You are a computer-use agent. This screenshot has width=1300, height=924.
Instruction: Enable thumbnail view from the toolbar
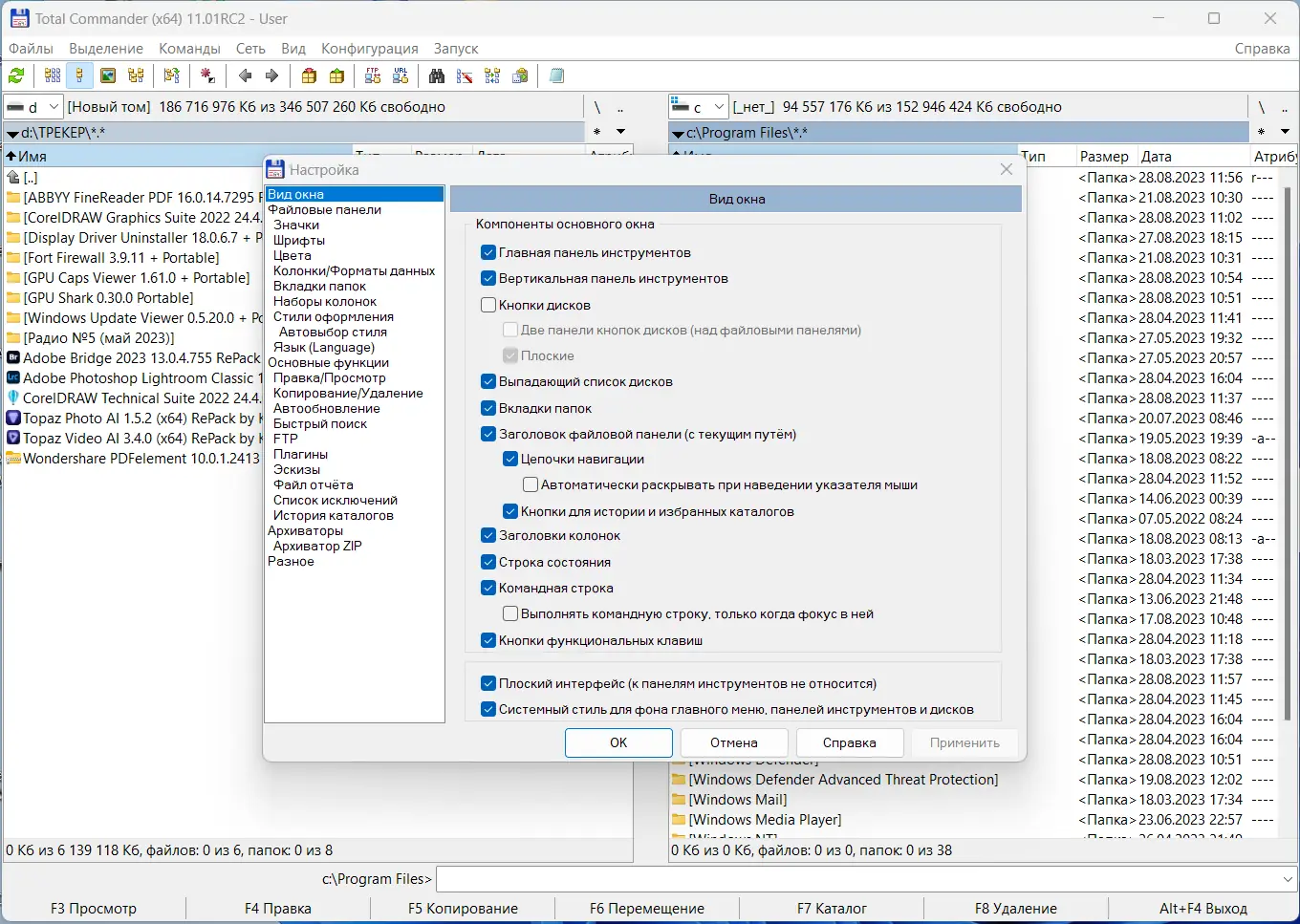108,75
